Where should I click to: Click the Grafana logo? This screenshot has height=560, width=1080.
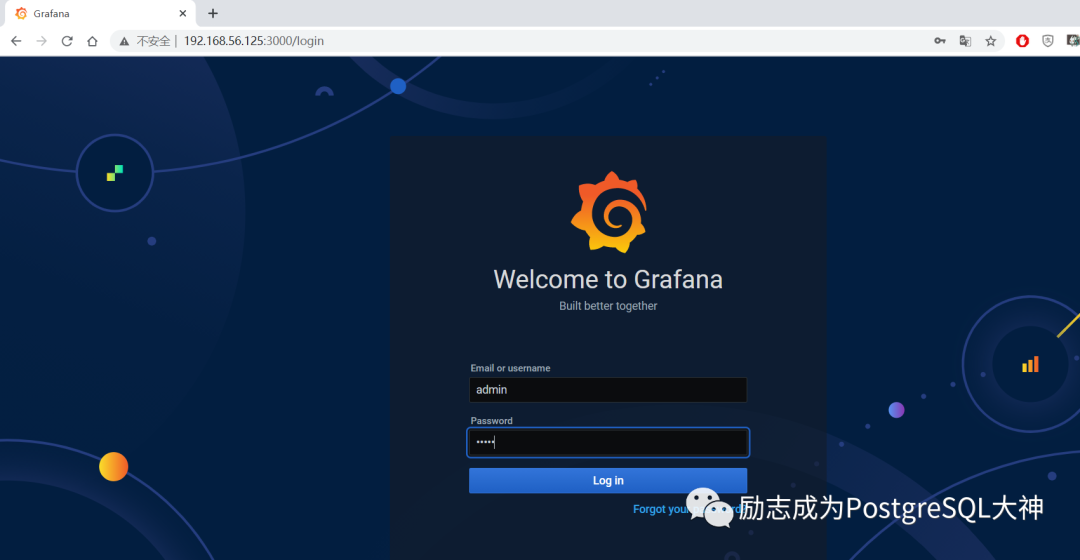click(x=609, y=212)
